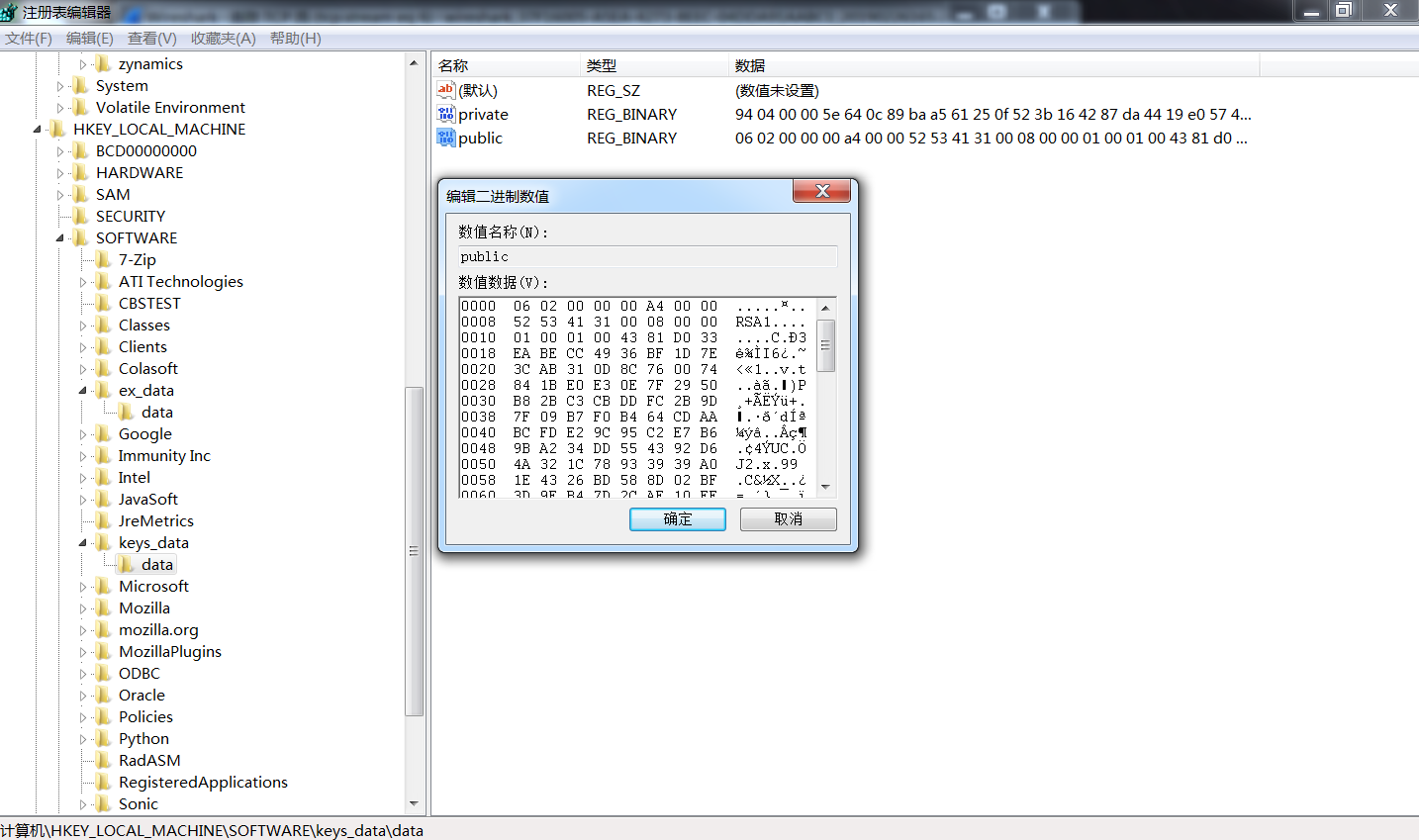This screenshot has width=1419, height=840.
Task: Expand the HARDWARE key node
Action: (x=60, y=173)
